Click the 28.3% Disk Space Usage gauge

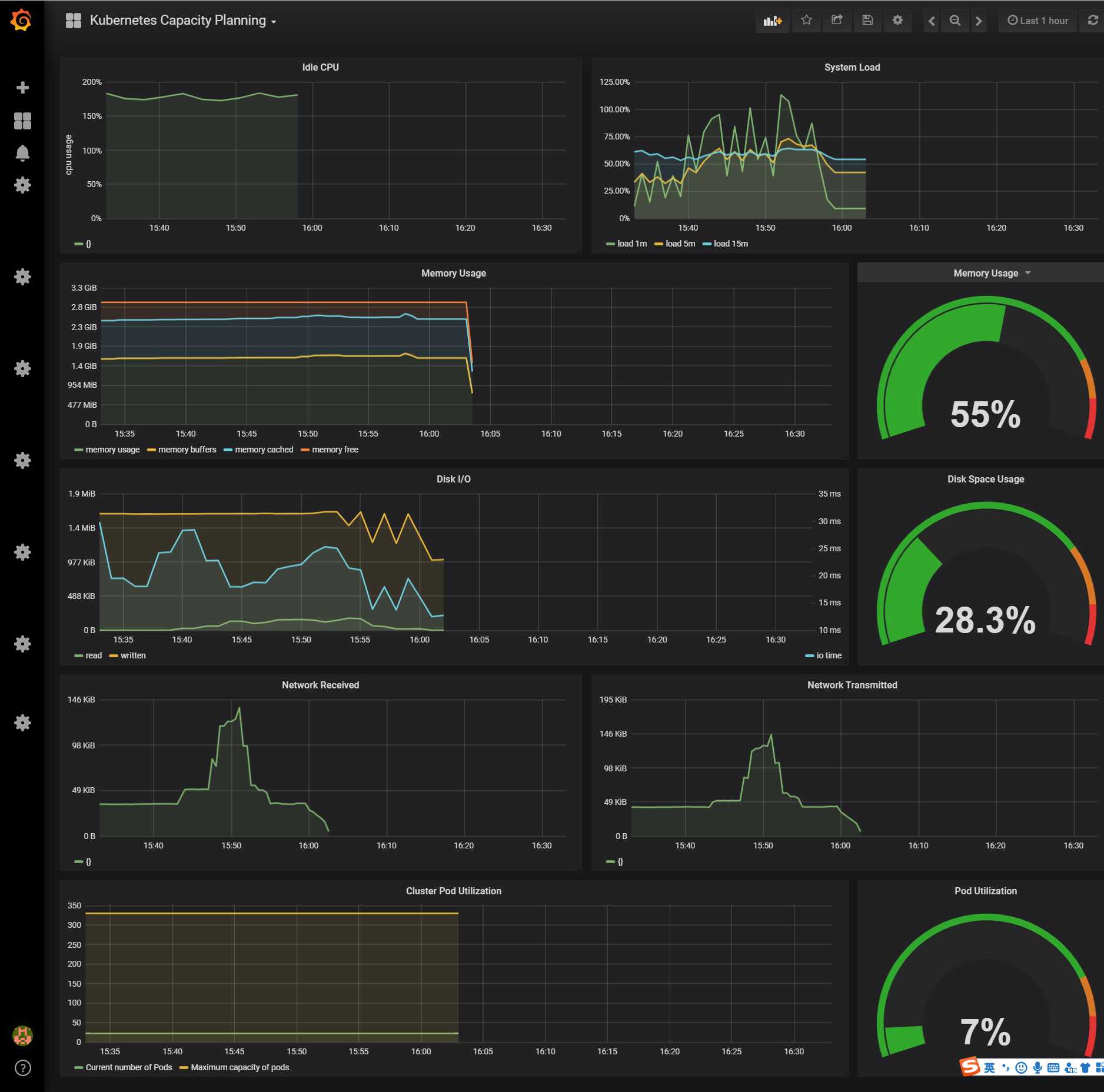(985, 620)
